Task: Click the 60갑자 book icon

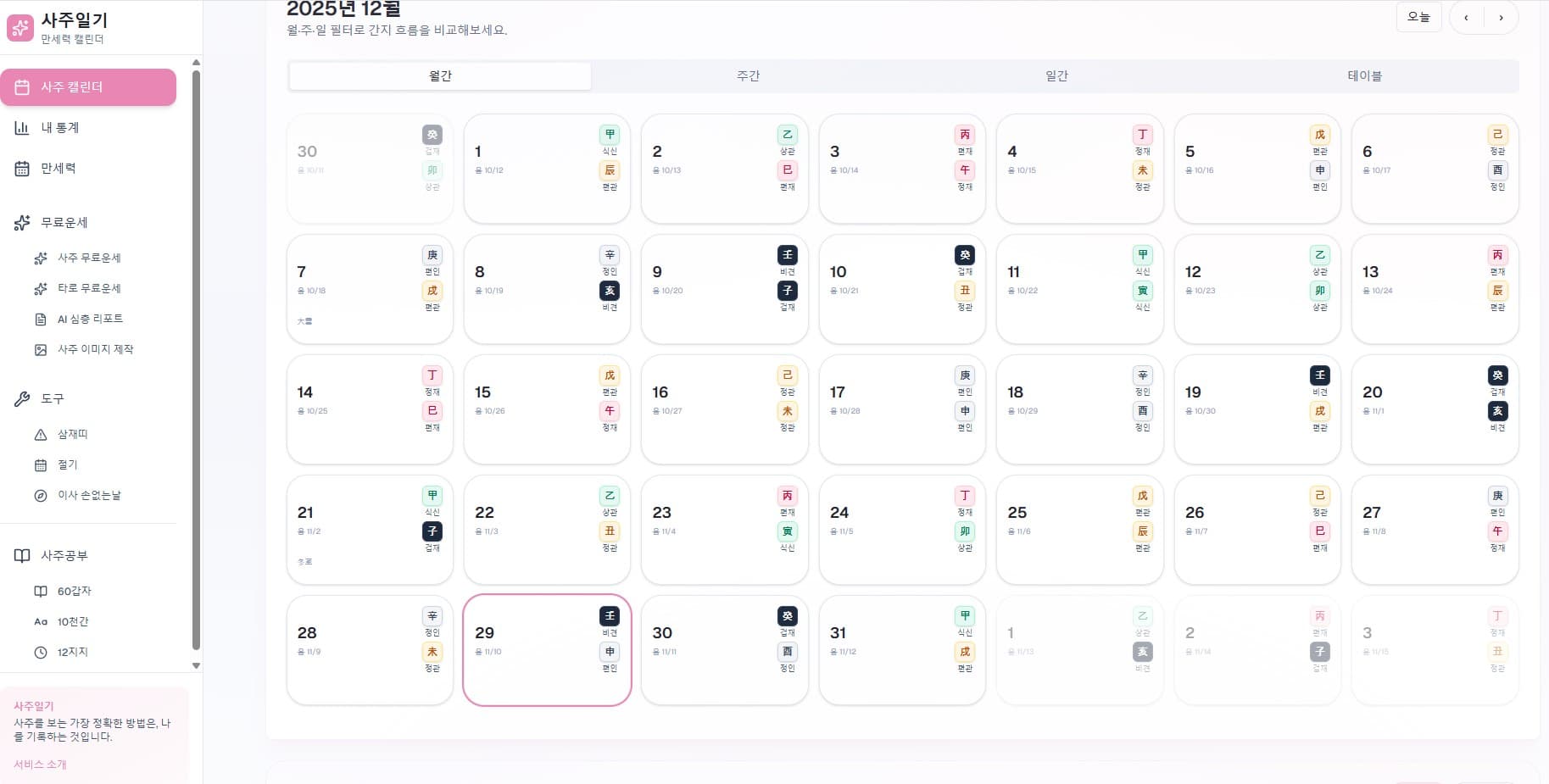Action: (41, 592)
